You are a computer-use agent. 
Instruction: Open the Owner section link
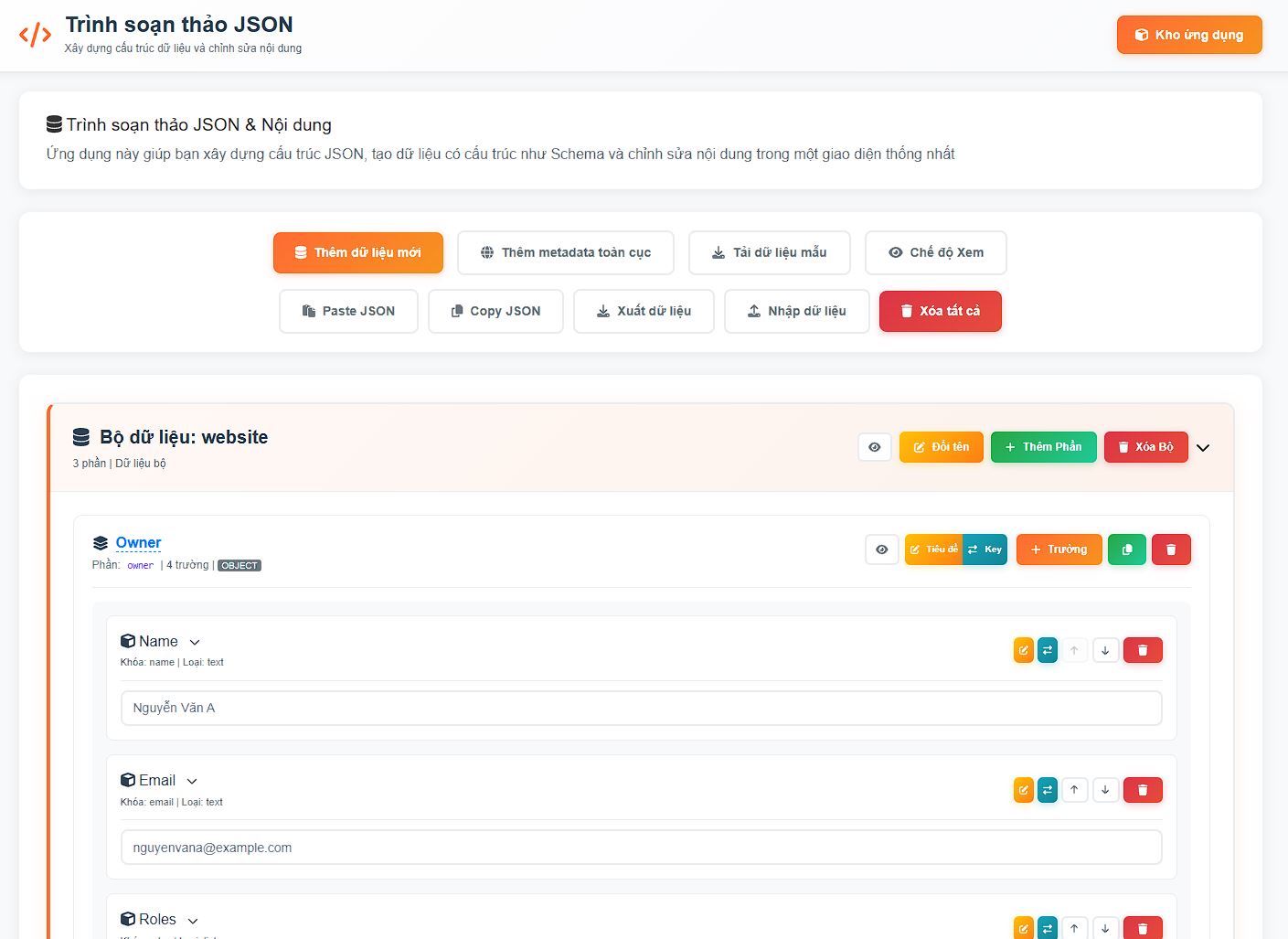point(138,542)
